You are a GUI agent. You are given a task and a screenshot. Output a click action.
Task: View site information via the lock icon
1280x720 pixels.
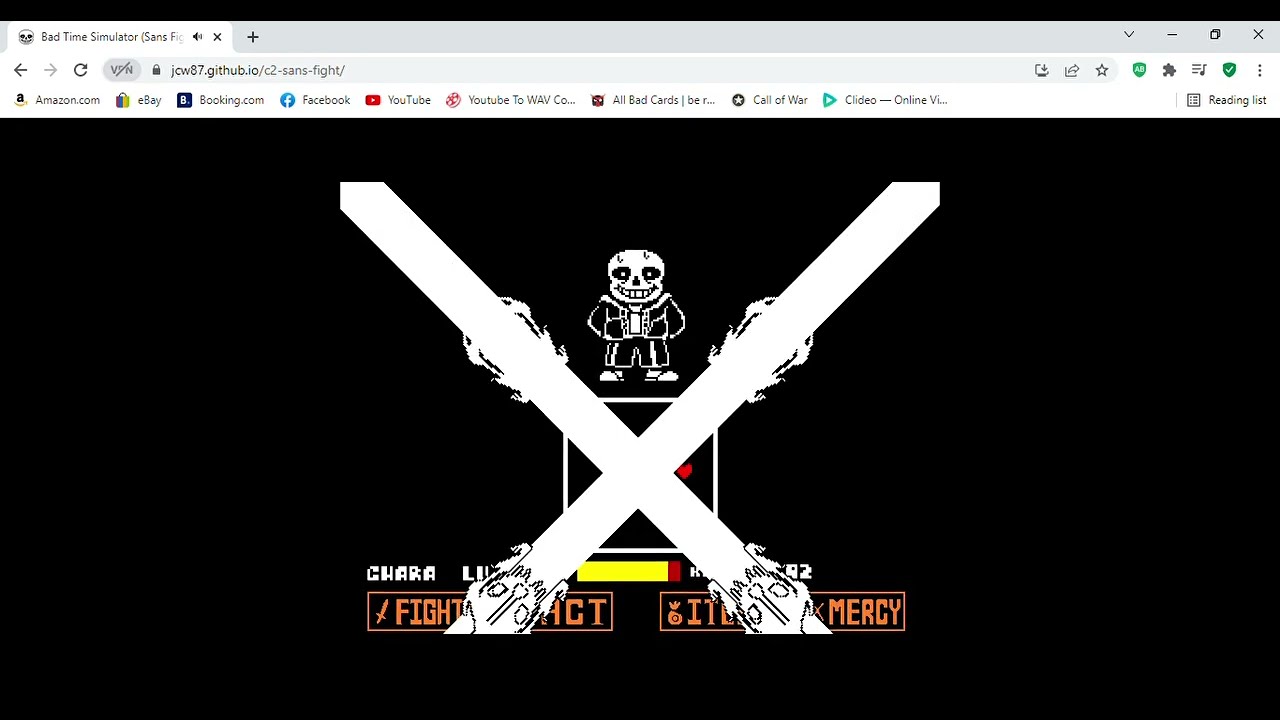click(156, 70)
